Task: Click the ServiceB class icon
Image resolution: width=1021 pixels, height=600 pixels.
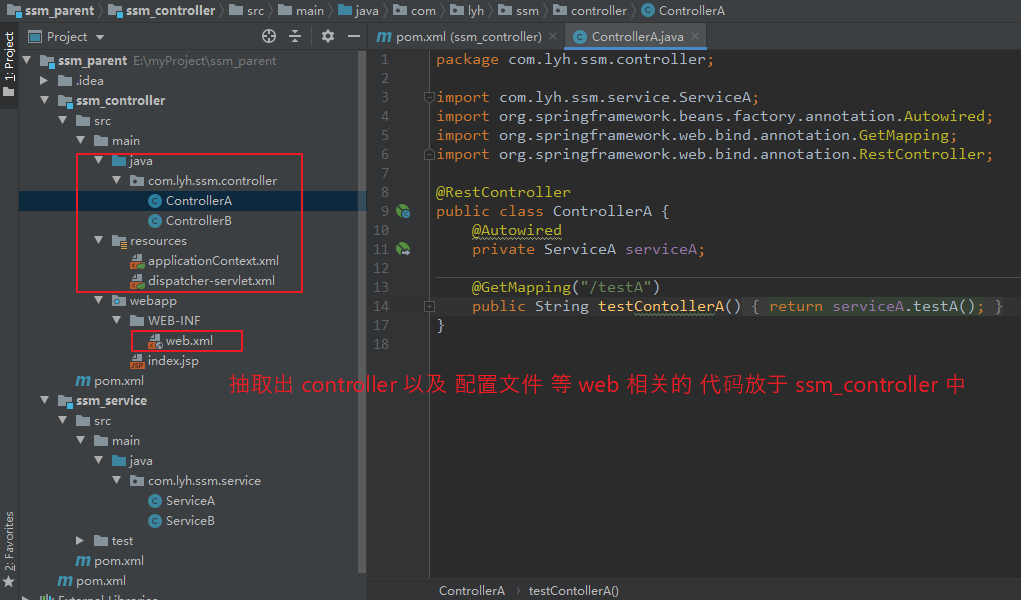Action: pyautogui.click(x=155, y=521)
